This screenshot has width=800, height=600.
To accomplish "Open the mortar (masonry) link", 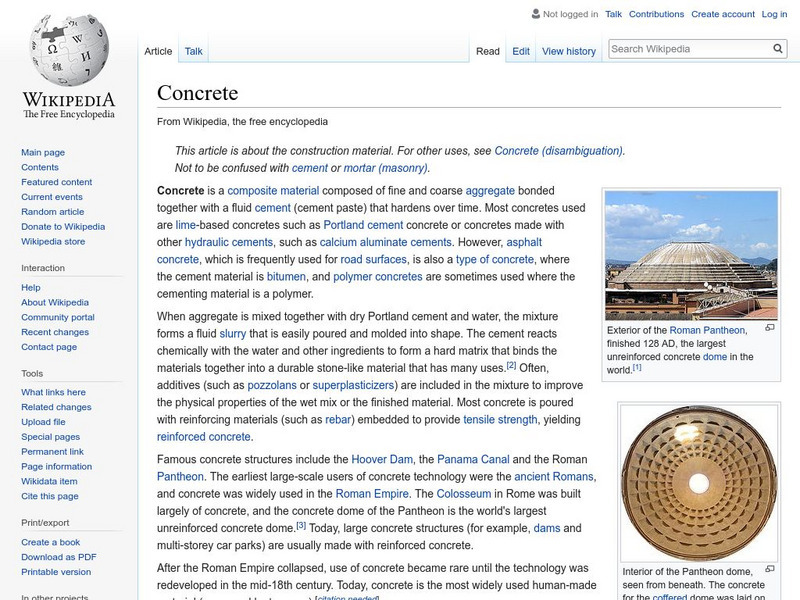I will pyautogui.click(x=386, y=168).
